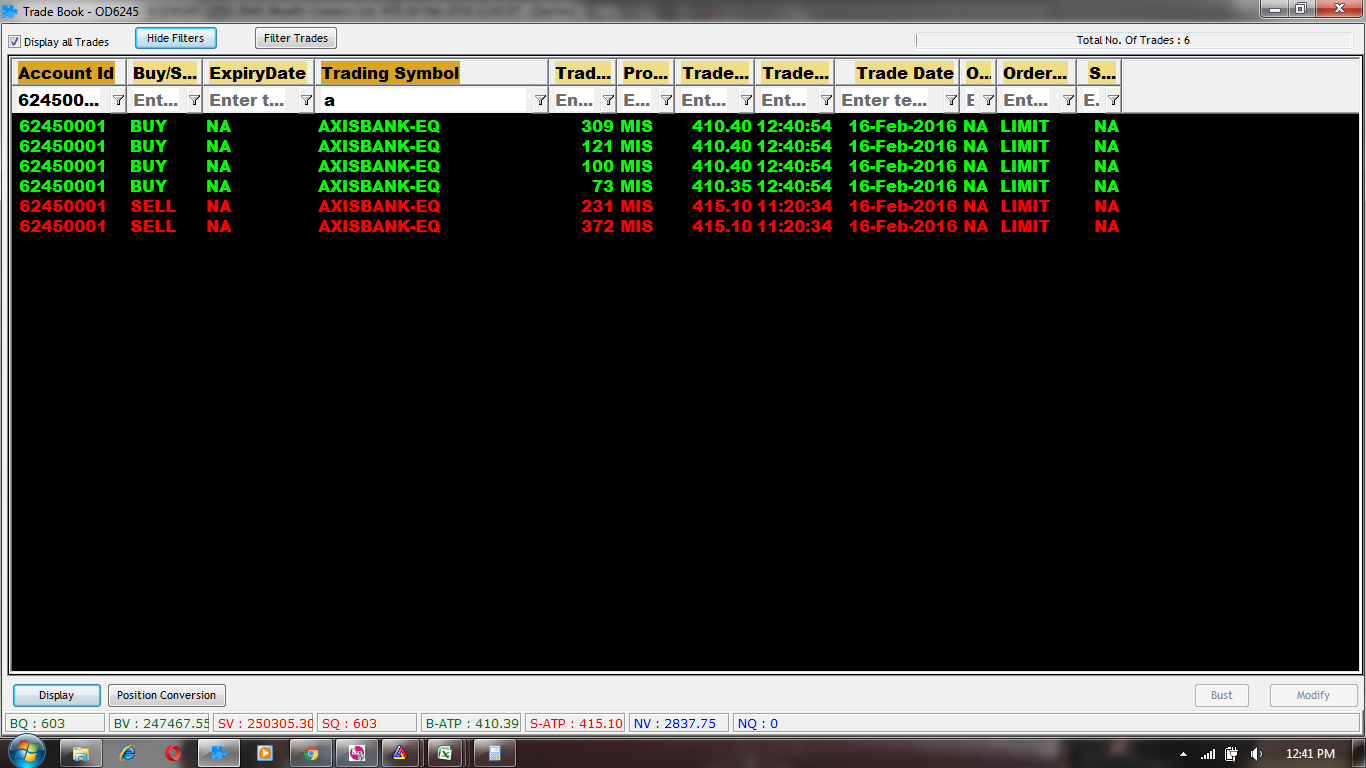Launch Internet Explorer from the taskbar
Screen dimensions: 1366x768
(x=127, y=753)
